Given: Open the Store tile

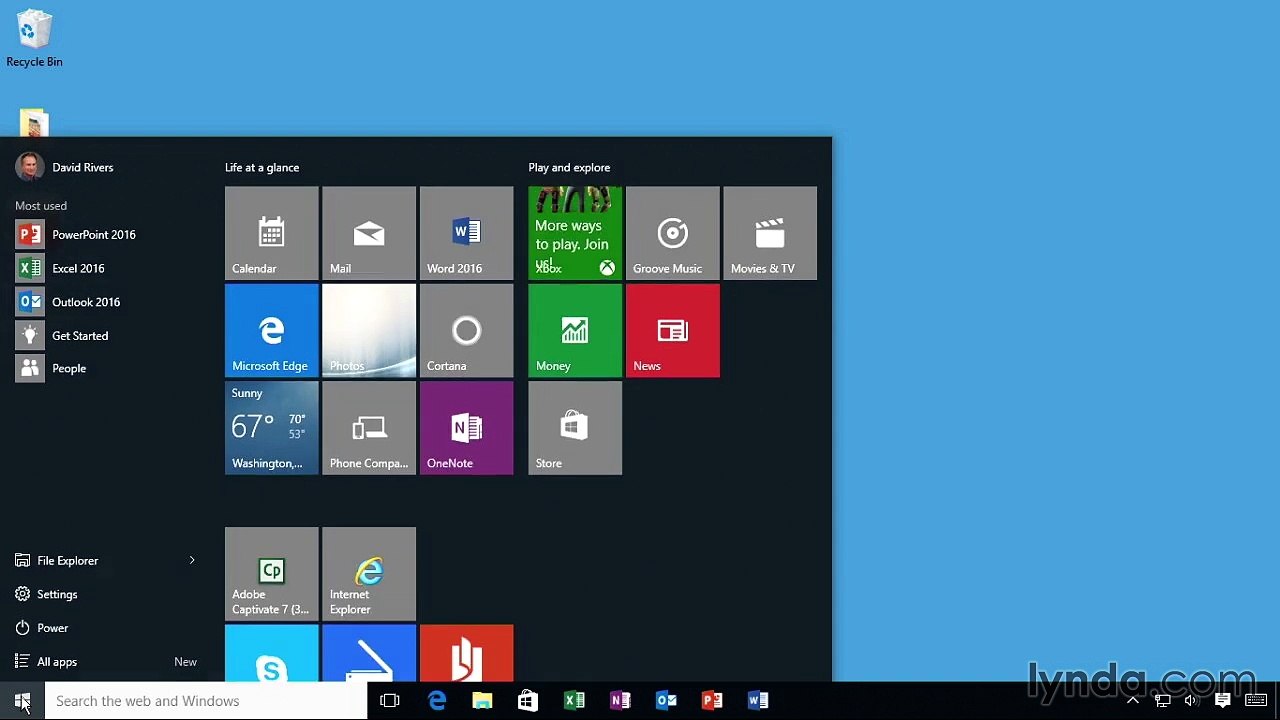Looking at the screenshot, I should click(x=575, y=428).
